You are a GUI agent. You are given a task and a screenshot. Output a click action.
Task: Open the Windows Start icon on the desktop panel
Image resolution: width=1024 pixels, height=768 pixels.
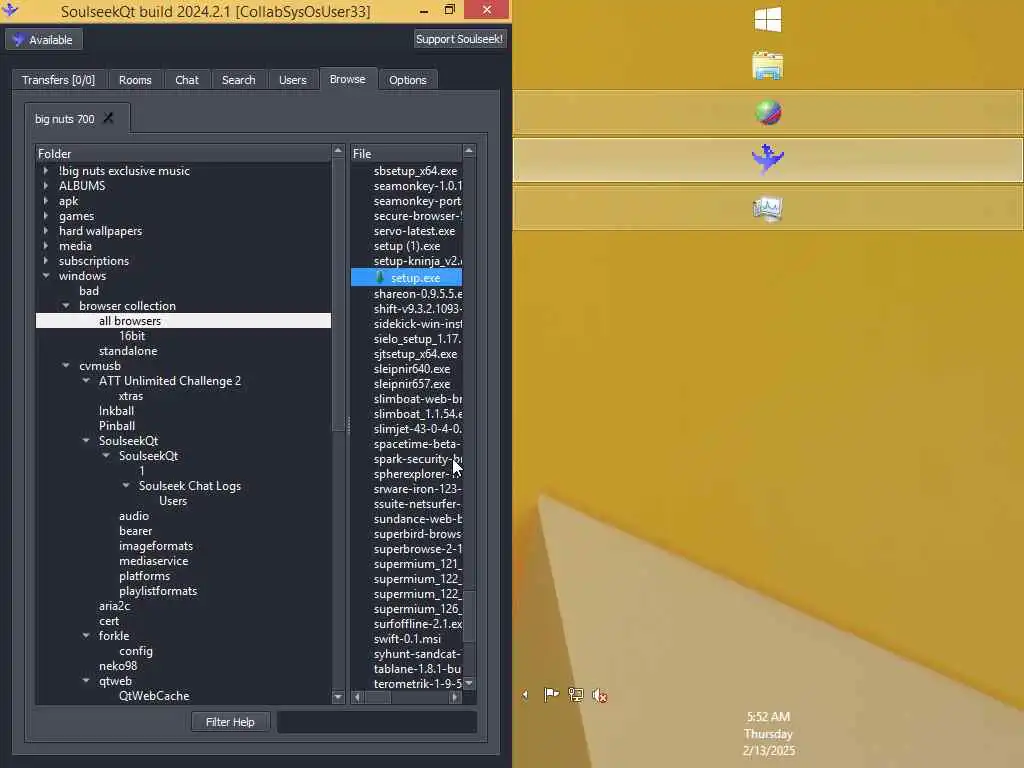click(x=767, y=20)
